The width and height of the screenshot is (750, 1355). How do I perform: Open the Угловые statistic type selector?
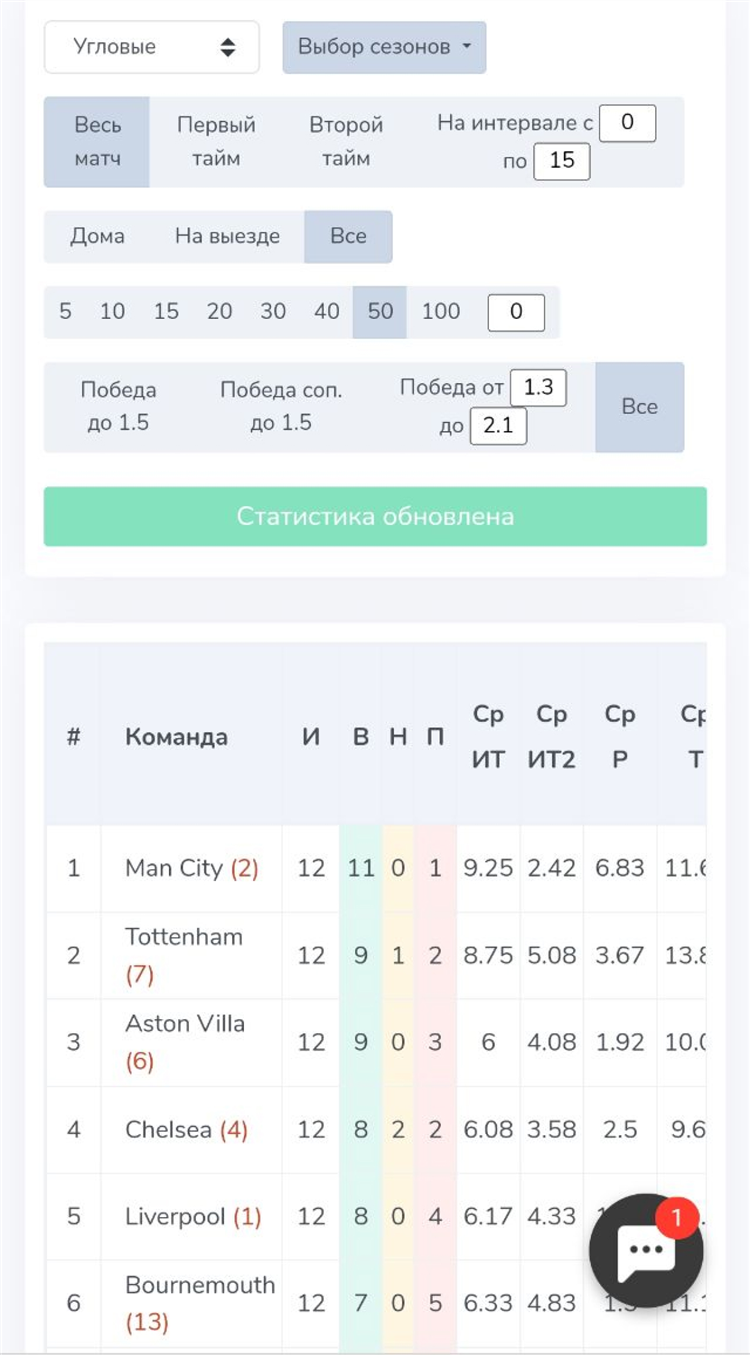tap(152, 47)
